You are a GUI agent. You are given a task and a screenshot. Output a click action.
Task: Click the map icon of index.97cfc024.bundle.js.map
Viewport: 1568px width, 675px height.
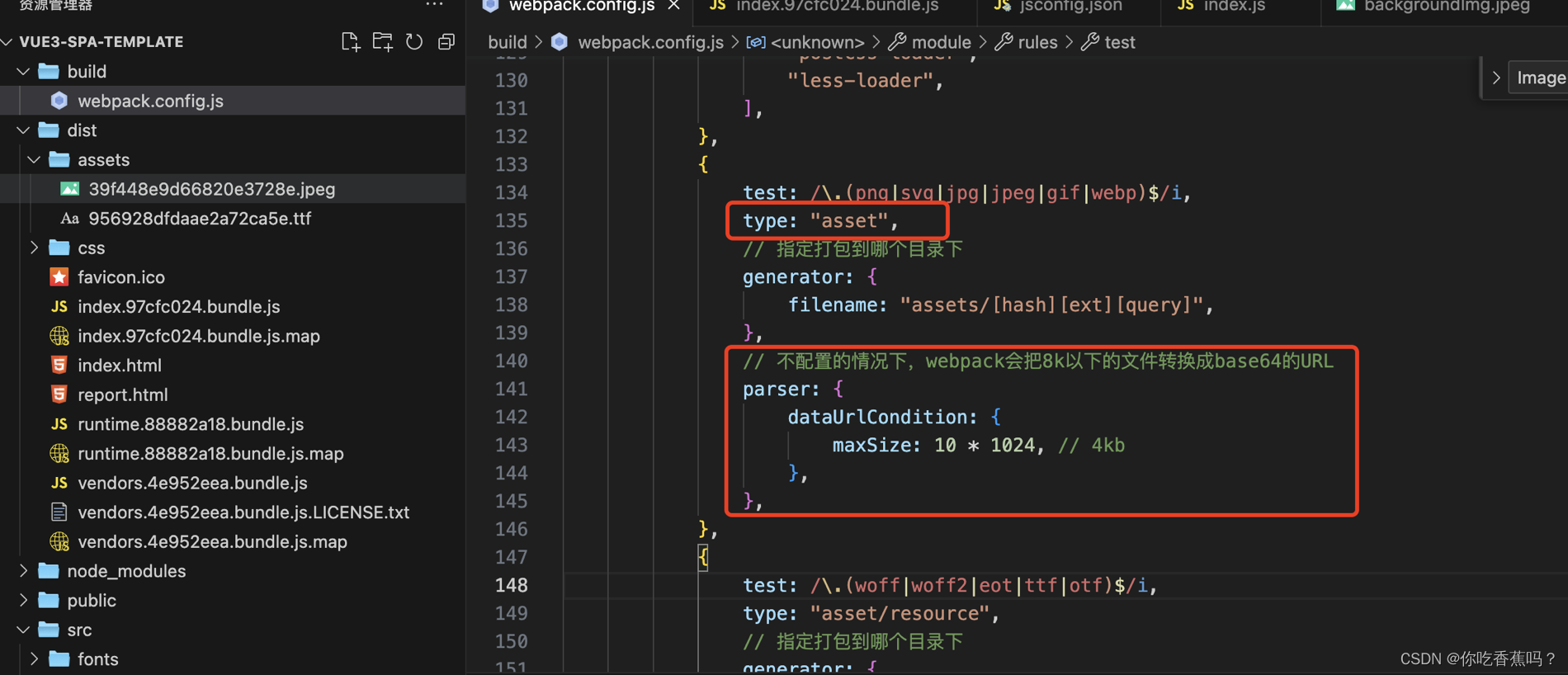(x=59, y=336)
